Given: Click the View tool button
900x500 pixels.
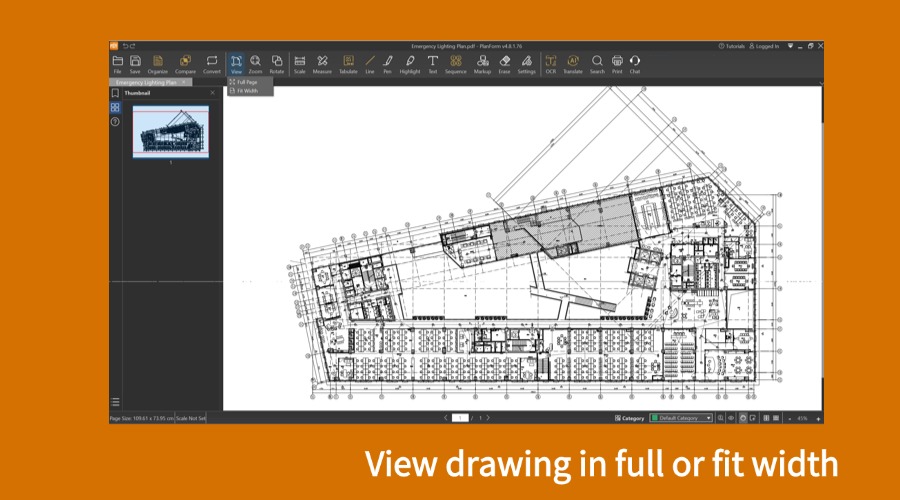Looking at the screenshot, I should point(236,64).
